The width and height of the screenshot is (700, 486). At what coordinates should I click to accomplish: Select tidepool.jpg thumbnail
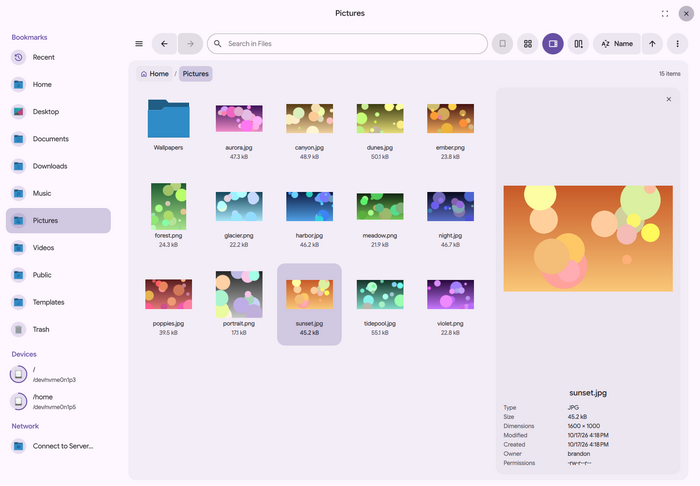click(380, 295)
